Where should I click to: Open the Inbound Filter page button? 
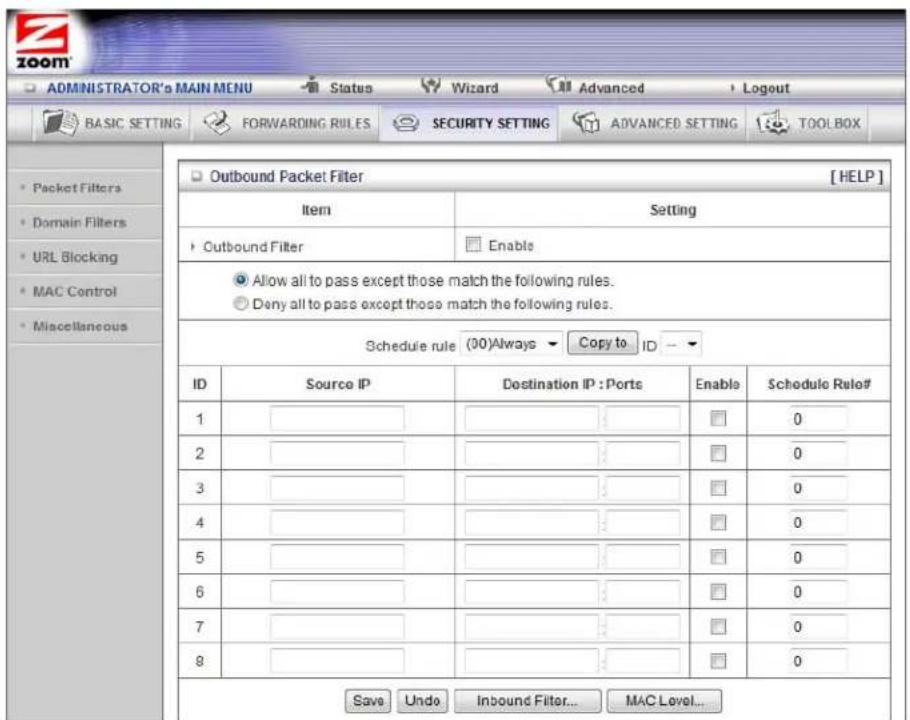[x=527, y=701]
